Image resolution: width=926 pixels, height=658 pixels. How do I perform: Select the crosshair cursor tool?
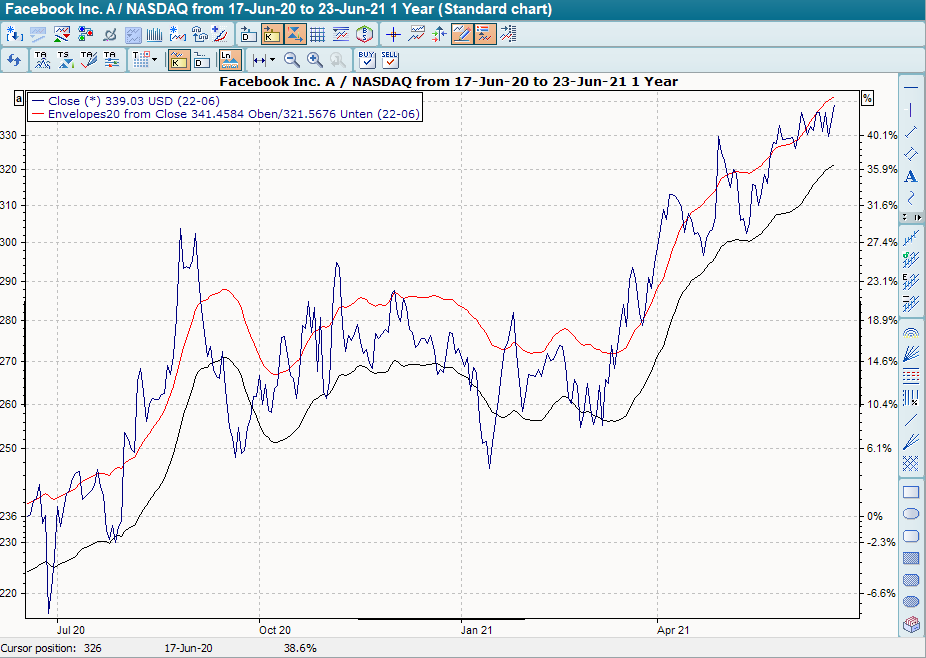[393, 34]
